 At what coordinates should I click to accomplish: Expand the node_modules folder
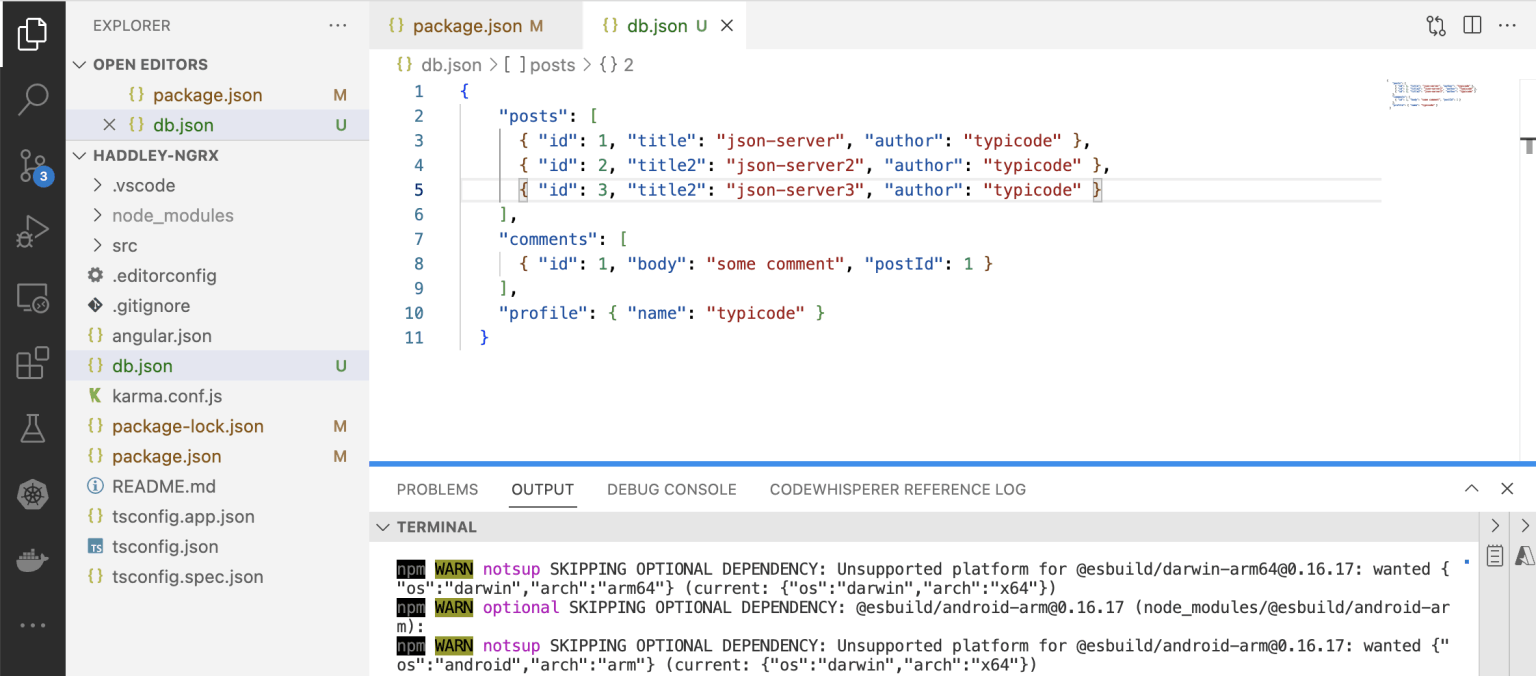pos(172,216)
